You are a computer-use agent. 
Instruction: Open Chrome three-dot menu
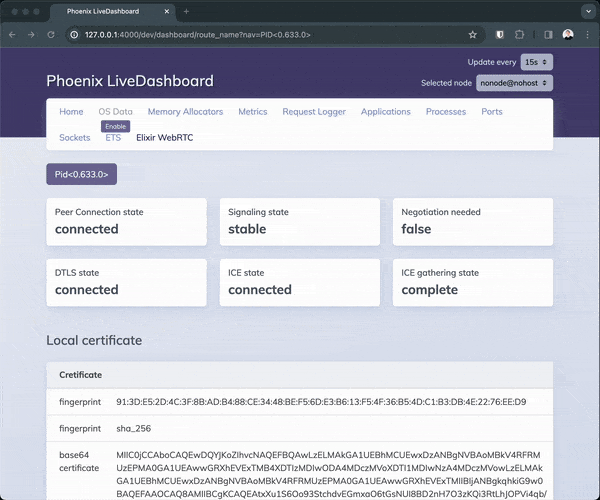pos(588,34)
